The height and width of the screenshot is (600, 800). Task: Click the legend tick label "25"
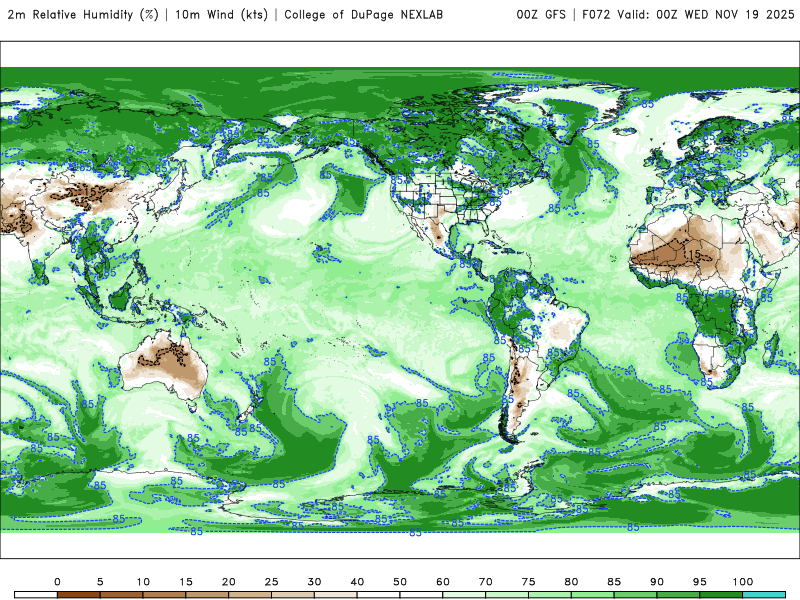[x=271, y=582]
